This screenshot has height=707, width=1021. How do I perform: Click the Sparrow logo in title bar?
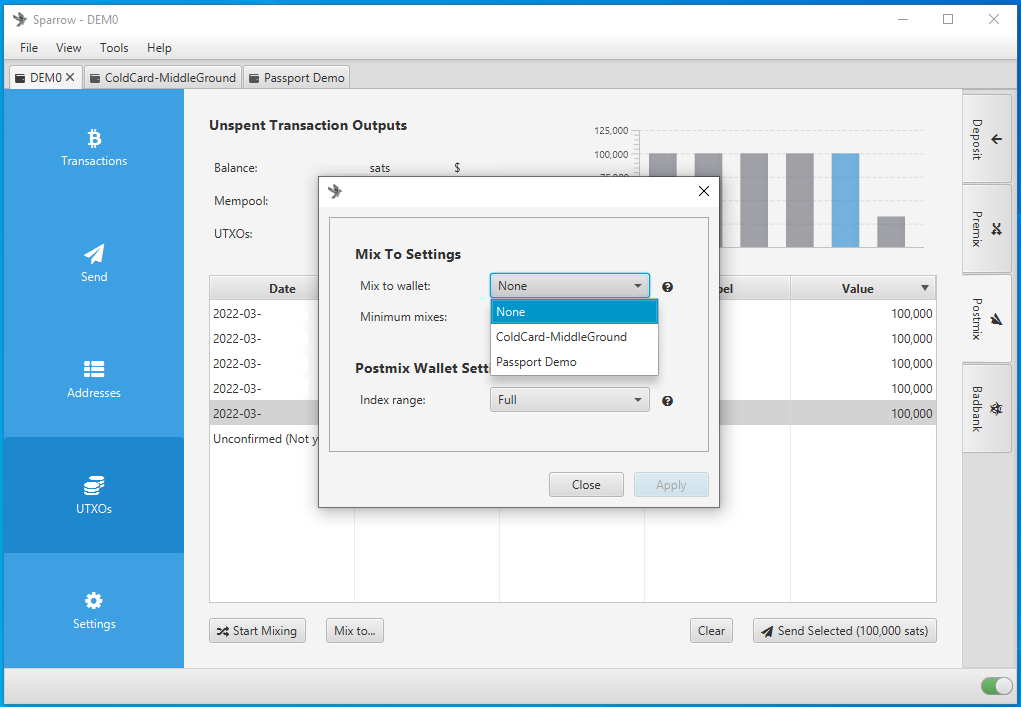click(x=20, y=20)
